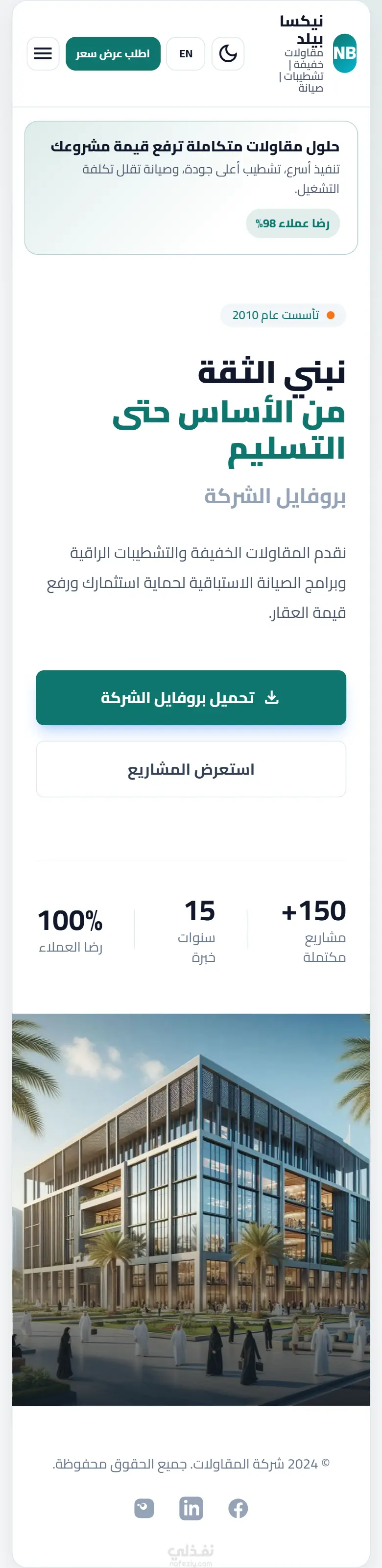Open the hamburger navigation menu

(x=43, y=53)
